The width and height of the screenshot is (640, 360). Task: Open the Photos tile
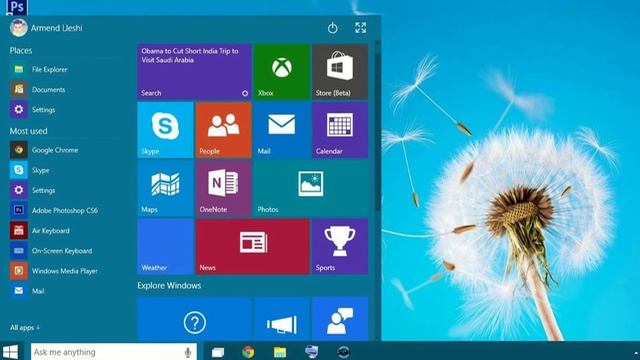pos(311,188)
